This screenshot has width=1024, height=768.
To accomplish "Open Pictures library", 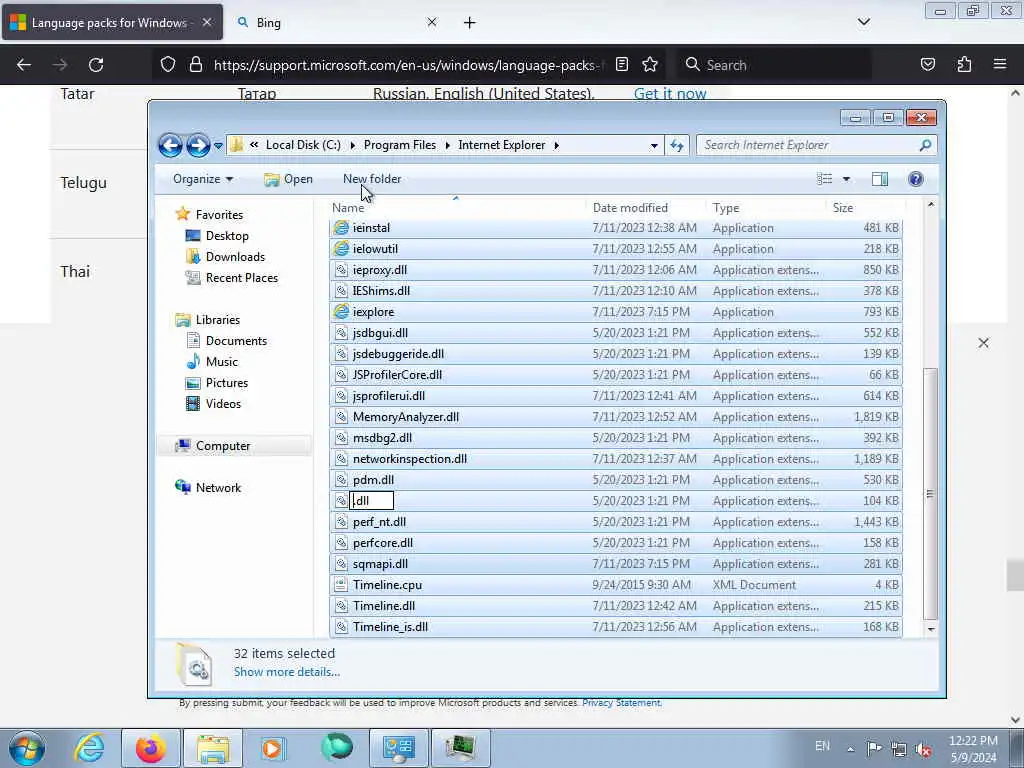I will coord(227,383).
